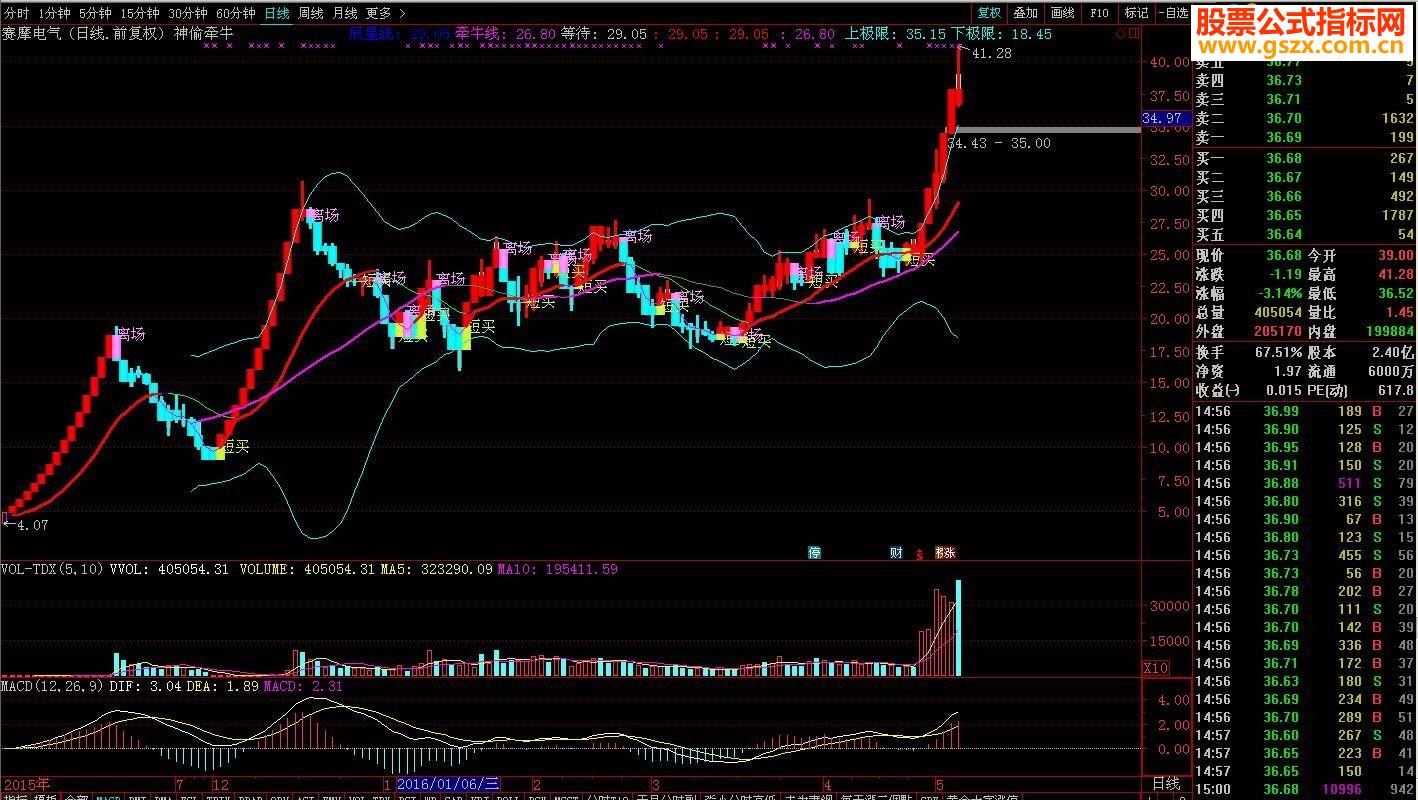Screen dimensions: 1418x800
Task: Click the 34.43 - 35.00 range label
Action: pos(999,143)
